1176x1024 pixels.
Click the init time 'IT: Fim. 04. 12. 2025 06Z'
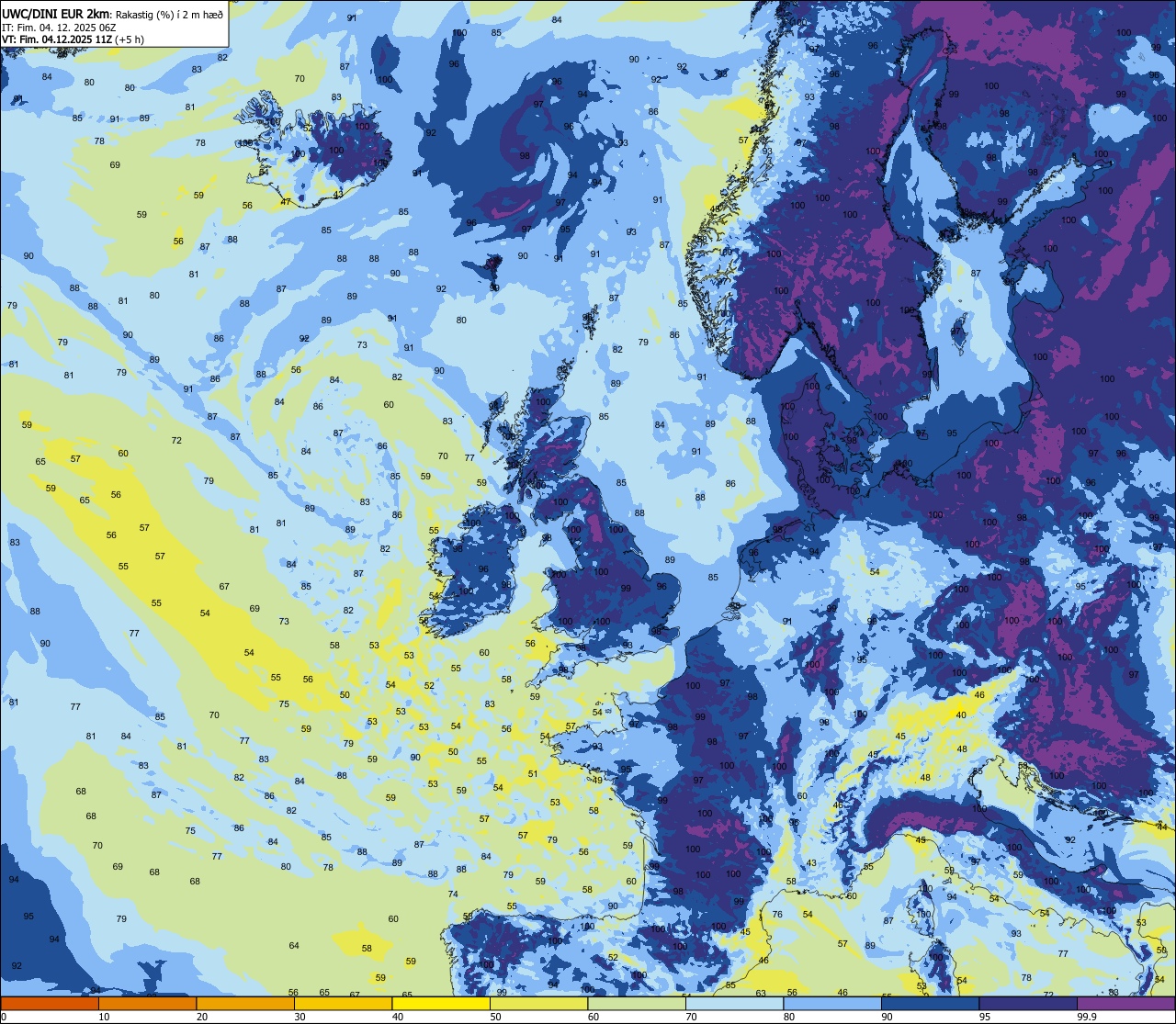tap(58, 26)
